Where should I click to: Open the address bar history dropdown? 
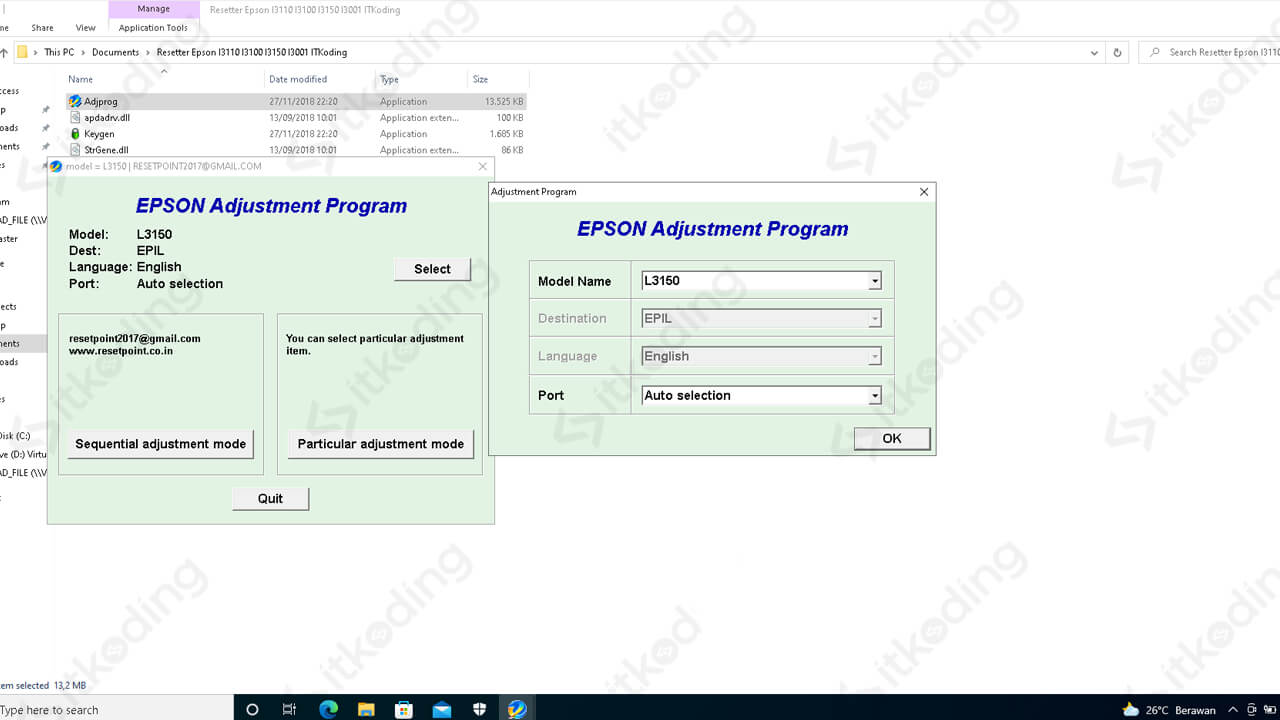[1095, 52]
